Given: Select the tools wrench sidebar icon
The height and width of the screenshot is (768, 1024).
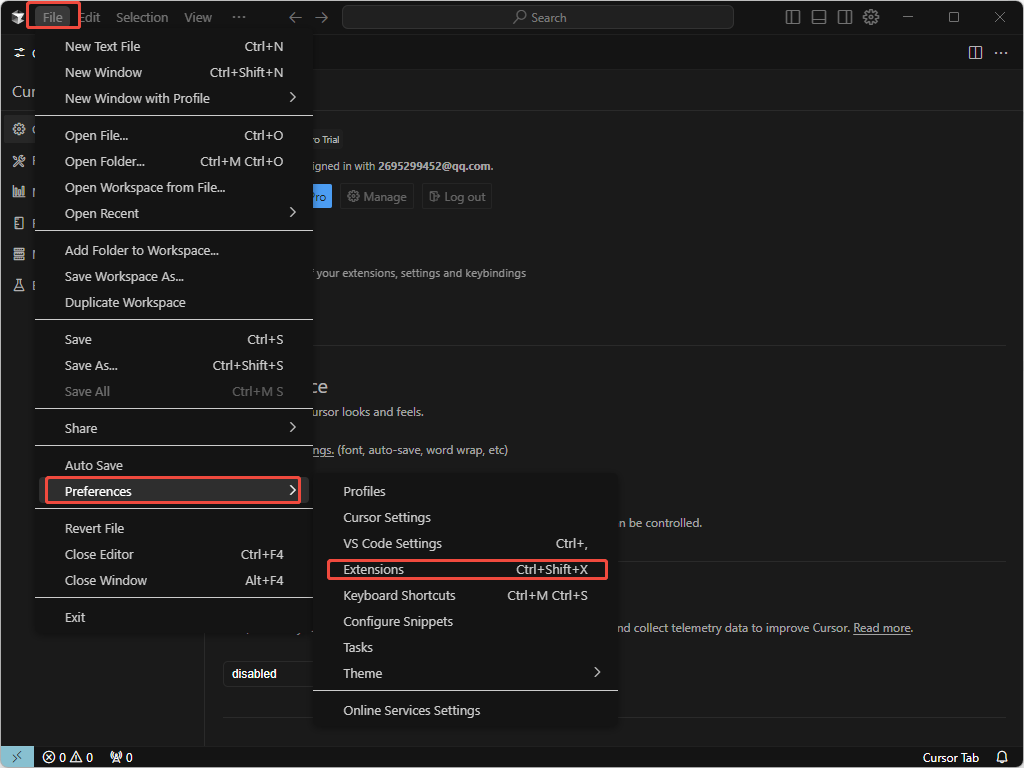Looking at the screenshot, I should (x=19, y=161).
